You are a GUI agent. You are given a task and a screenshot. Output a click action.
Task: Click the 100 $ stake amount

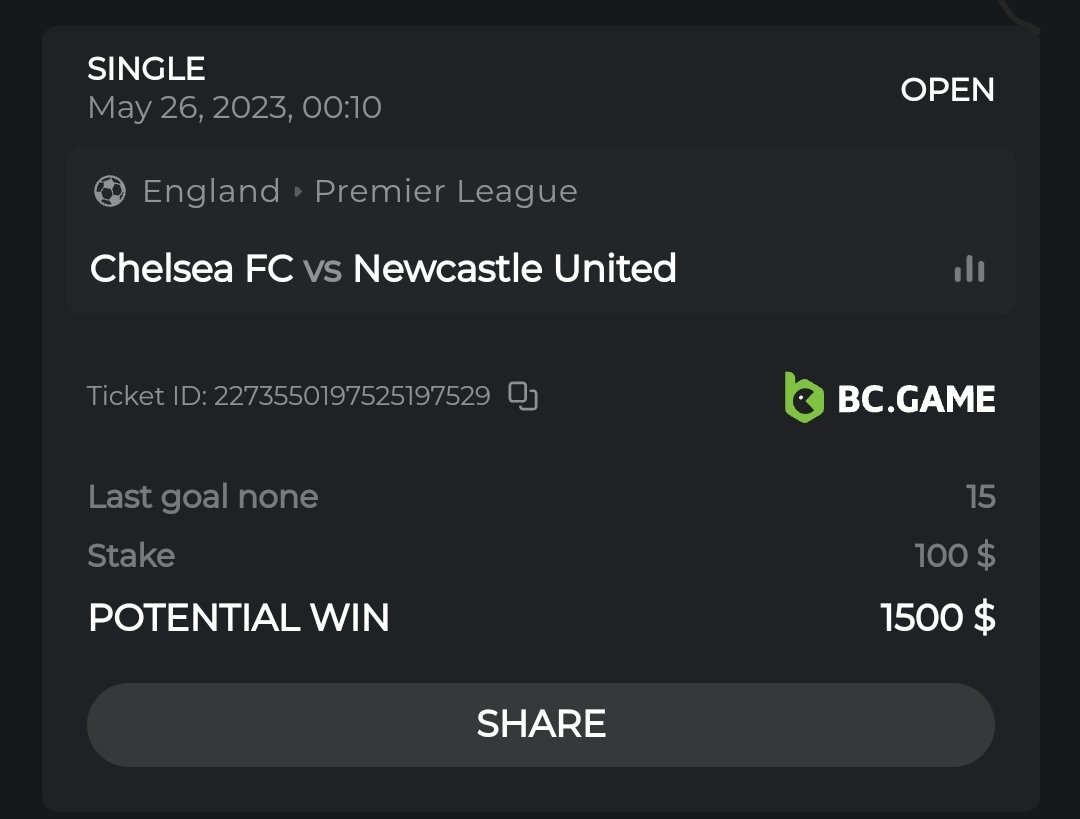tap(954, 556)
